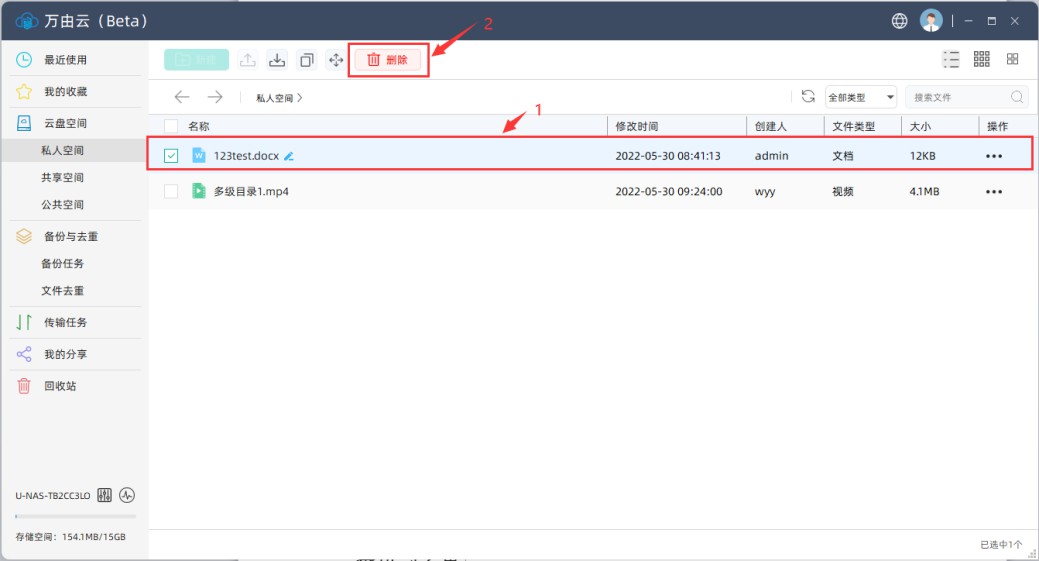Toggle the select-all checkbox in the header
Screen dimensions: 1039x561
click(171, 126)
